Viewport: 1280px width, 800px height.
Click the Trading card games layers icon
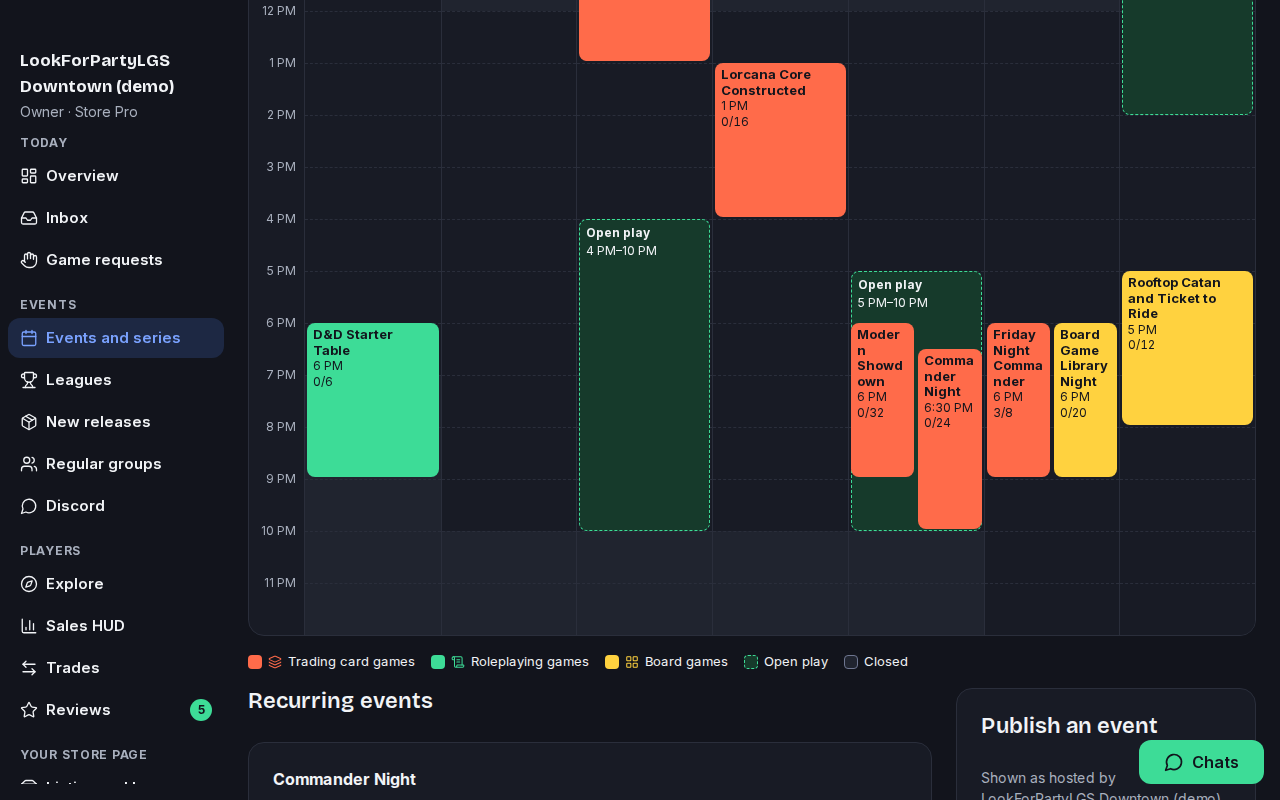(x=275, y=662)
